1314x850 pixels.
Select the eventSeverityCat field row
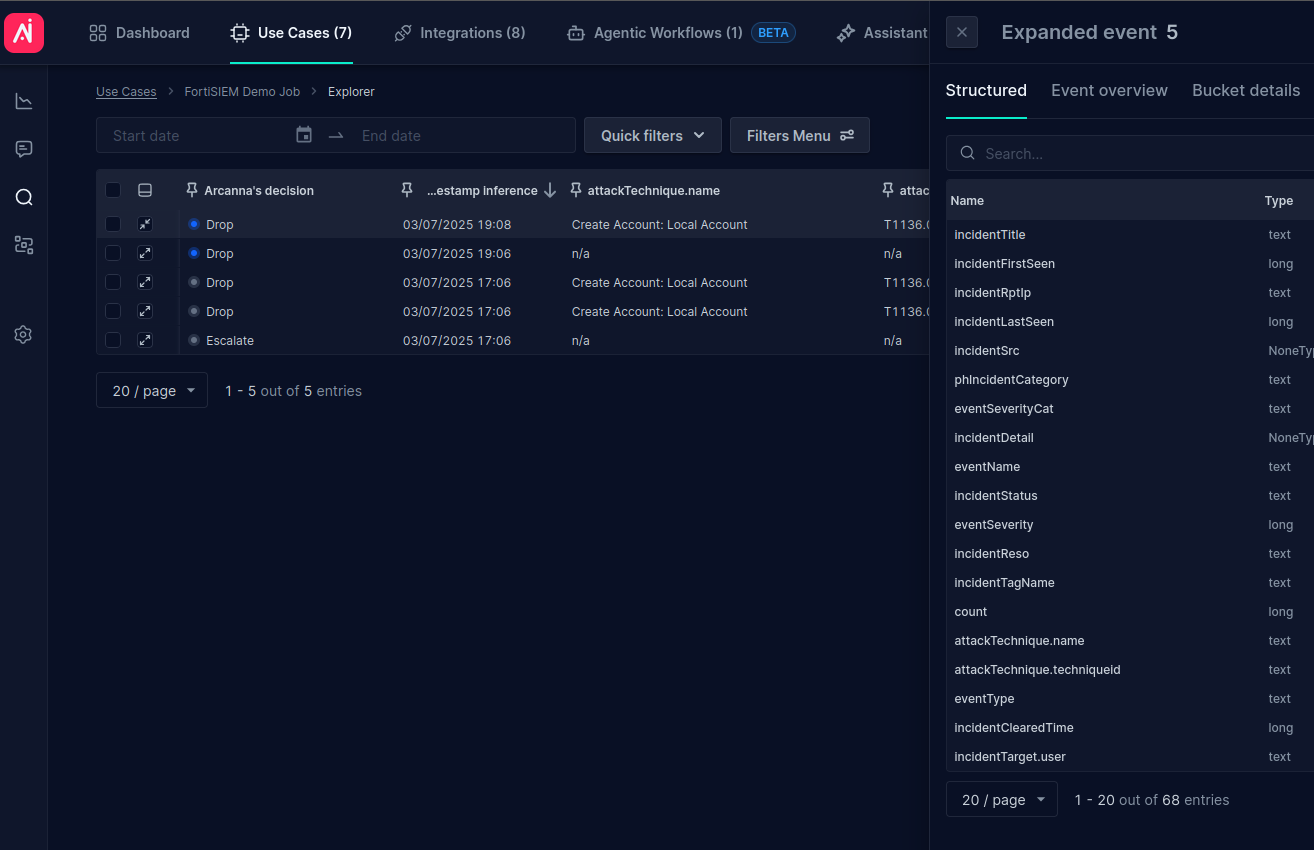pos(1130,408)
